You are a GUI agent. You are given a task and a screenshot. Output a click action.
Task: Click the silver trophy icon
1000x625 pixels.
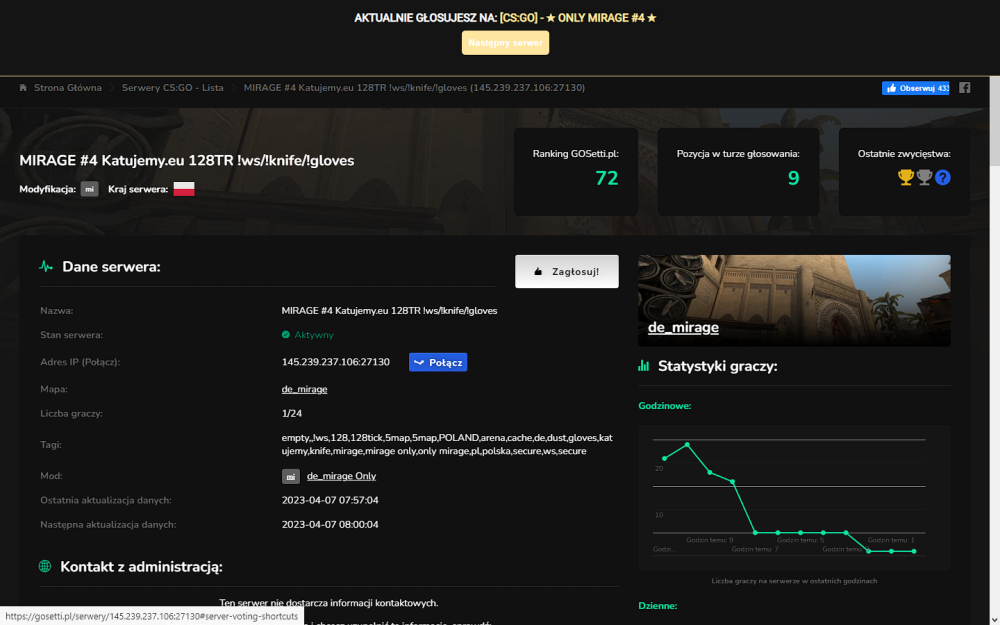tap(924, 177)
